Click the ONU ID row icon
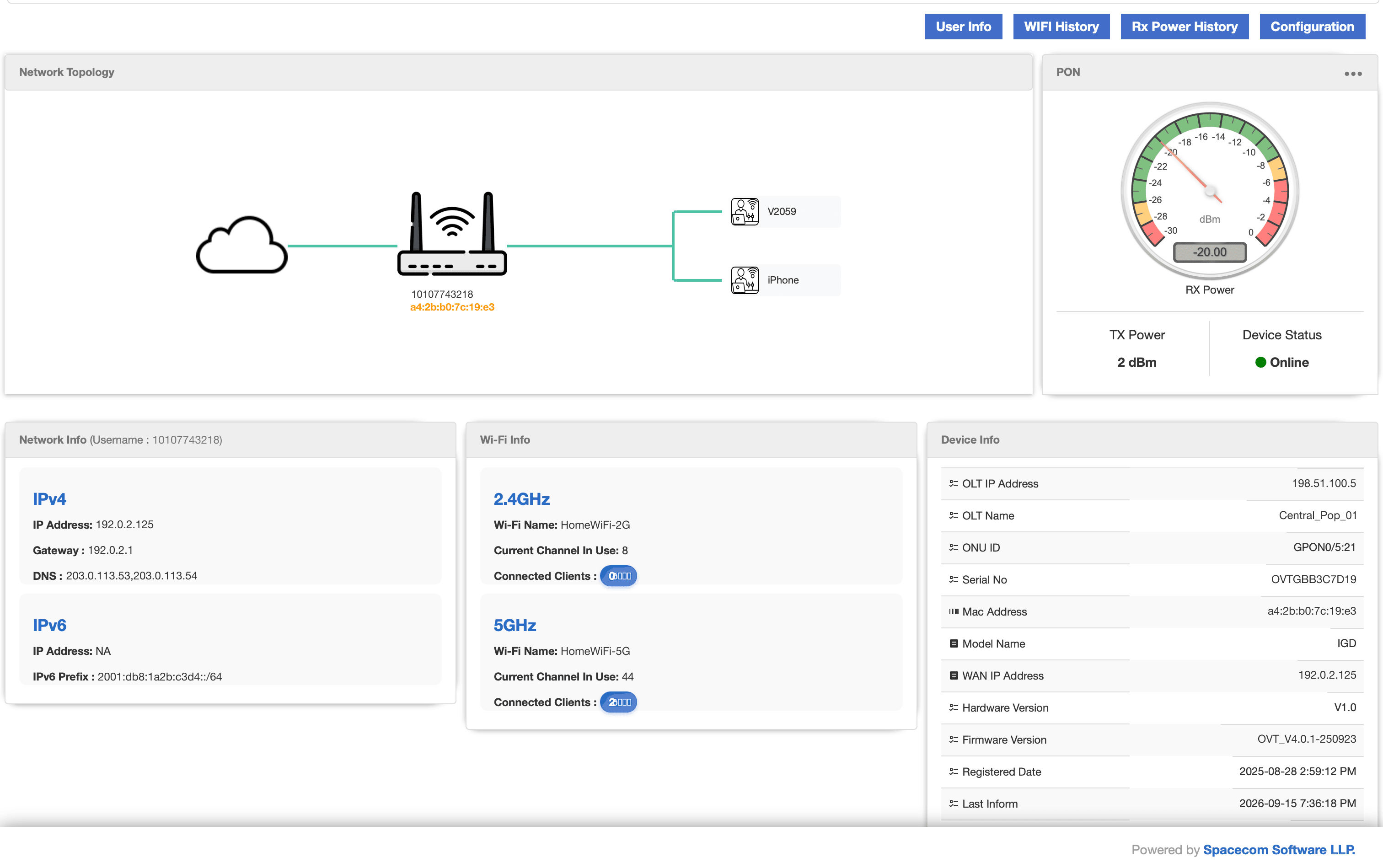This screenshot has width=1383, height=868. [953, 548]
